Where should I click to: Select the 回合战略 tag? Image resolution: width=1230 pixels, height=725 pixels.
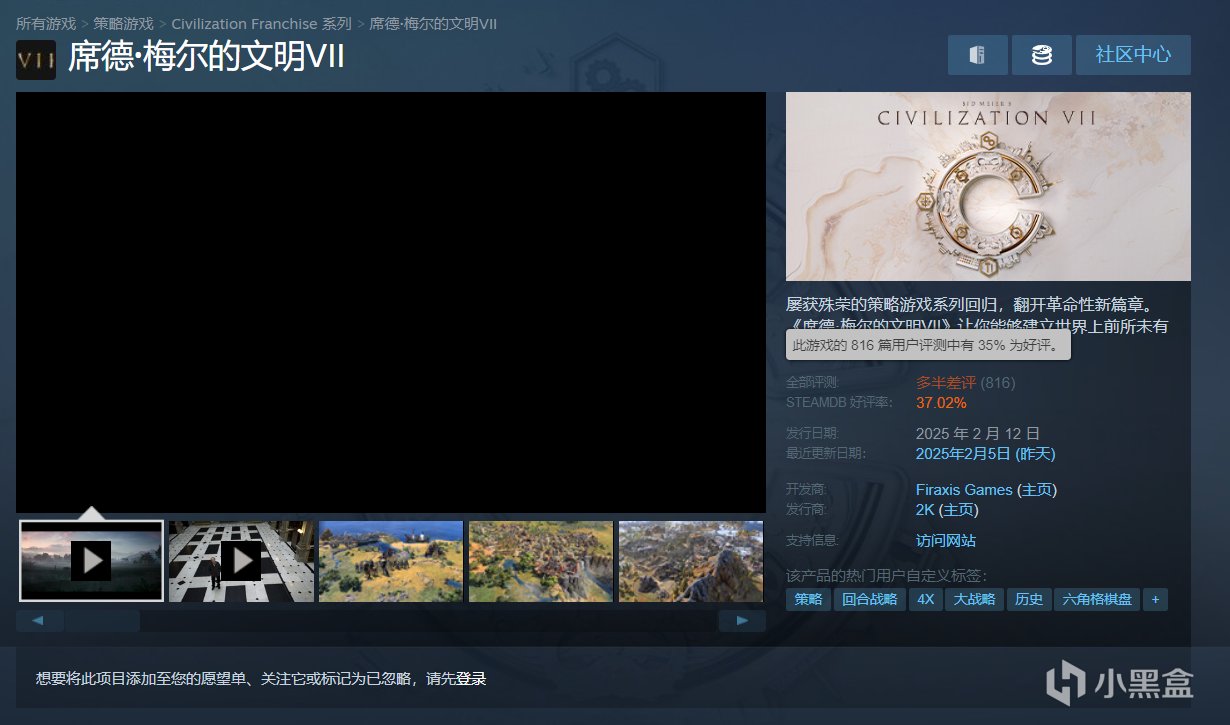pos(870,600)
